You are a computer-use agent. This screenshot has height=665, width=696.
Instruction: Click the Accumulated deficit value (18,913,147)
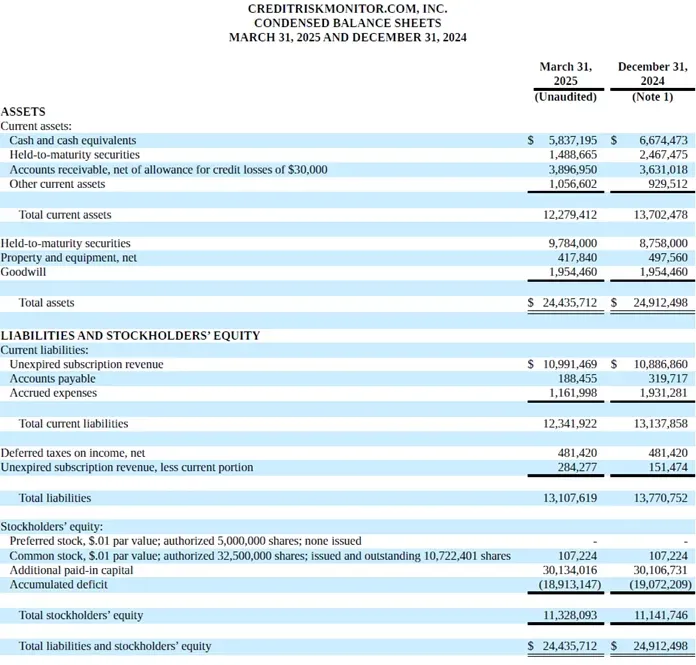click(x=570, y=584)
